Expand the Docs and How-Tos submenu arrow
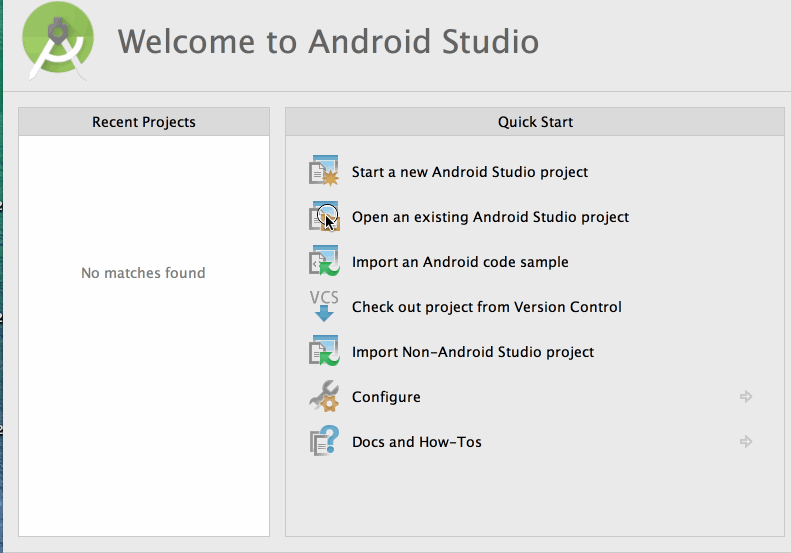This screenshot has width=791, height=553. click(745, 442)
